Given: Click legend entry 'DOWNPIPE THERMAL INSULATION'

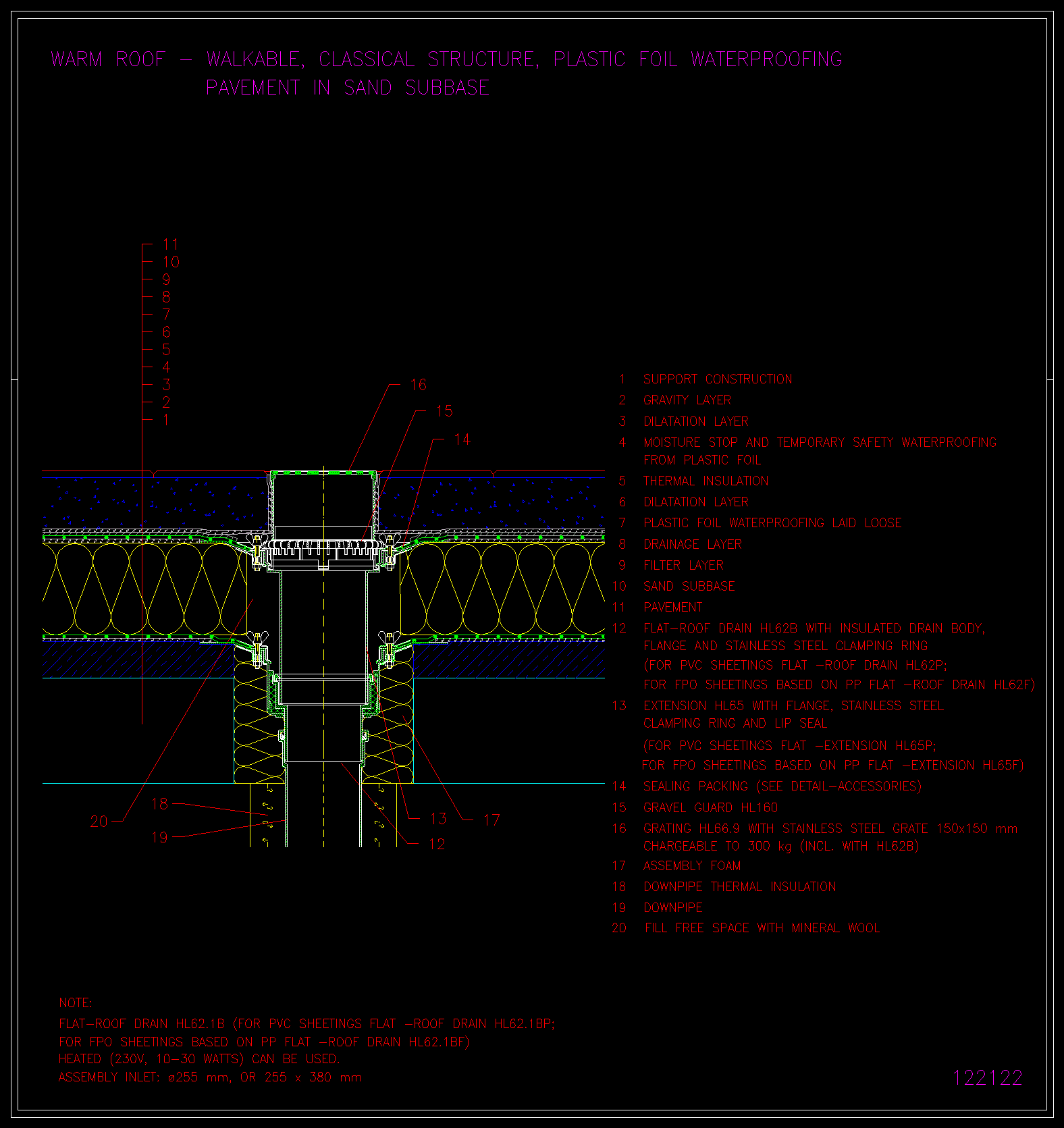Looking at the screenshot, I should (740, 887).
